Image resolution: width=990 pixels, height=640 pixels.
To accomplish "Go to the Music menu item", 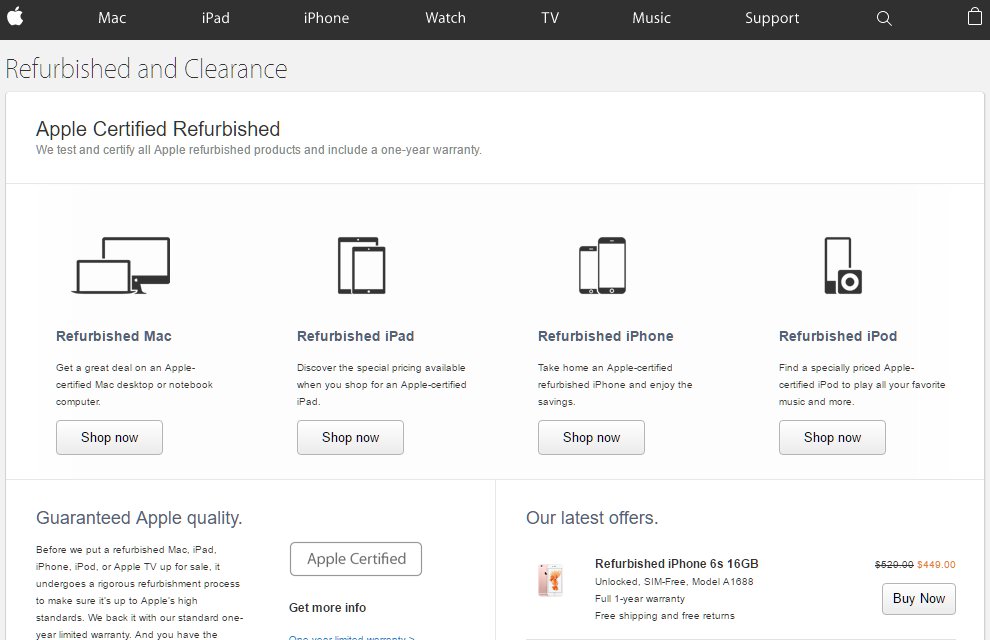I will 651,18.
